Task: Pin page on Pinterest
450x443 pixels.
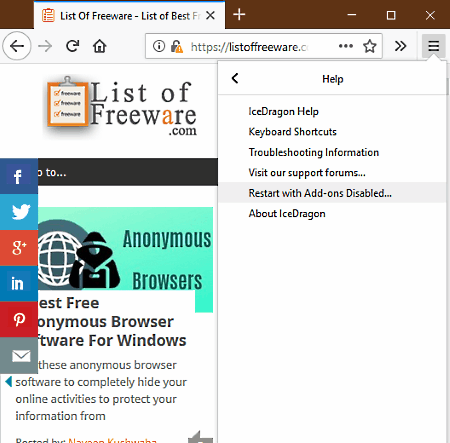Action: (x=19, y=320)
